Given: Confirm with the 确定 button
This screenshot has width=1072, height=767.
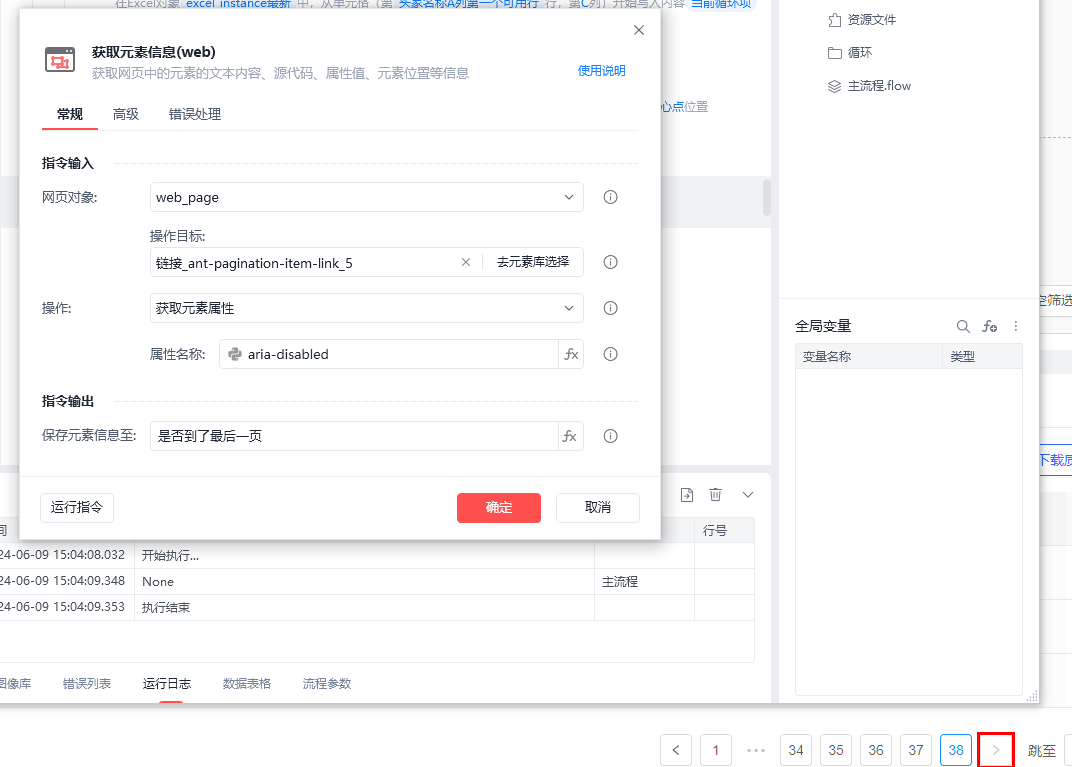Looking at the screenshot, I should pos(498,507).
